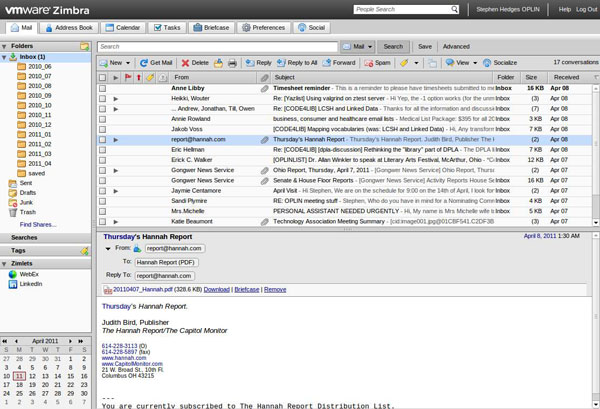Expand the View dropdown menu

tap(475, 62)
